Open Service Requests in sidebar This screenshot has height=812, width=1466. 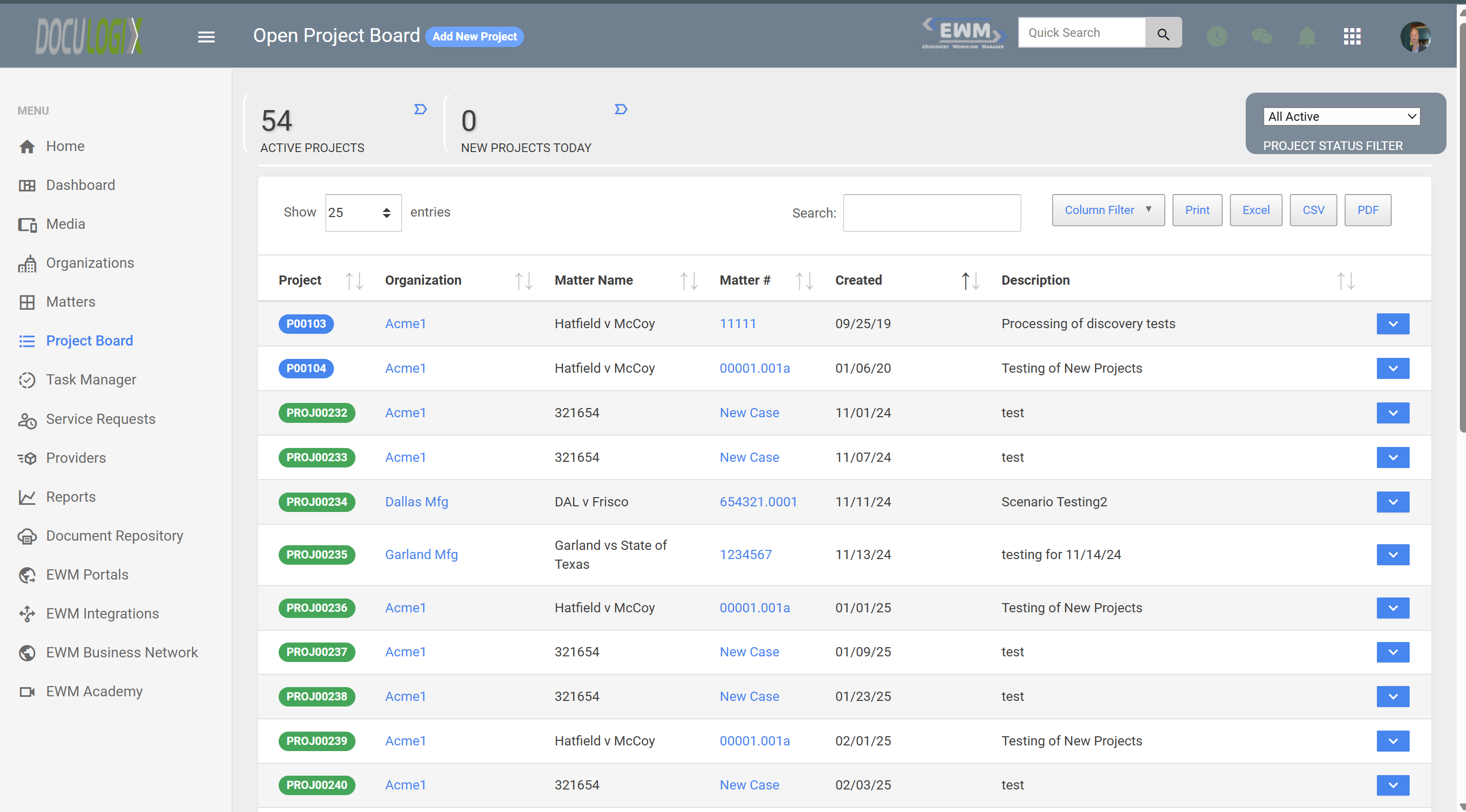[100, 419]
